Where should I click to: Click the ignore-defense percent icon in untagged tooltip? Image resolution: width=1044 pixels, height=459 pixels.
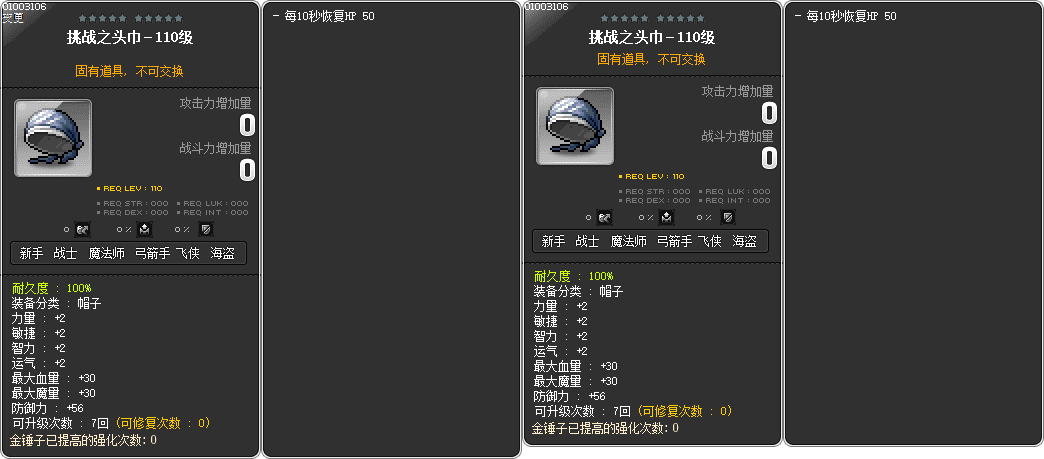point(667,218)
